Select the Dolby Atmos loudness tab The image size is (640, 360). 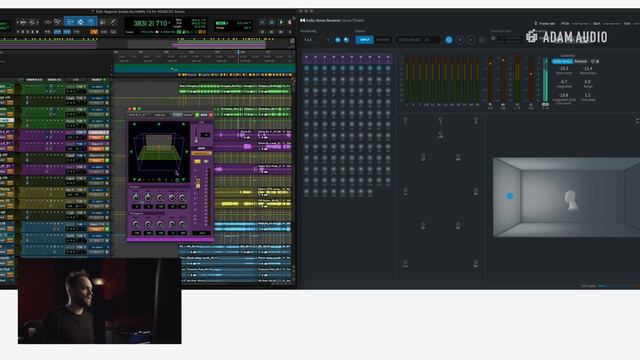pos(562,61)
